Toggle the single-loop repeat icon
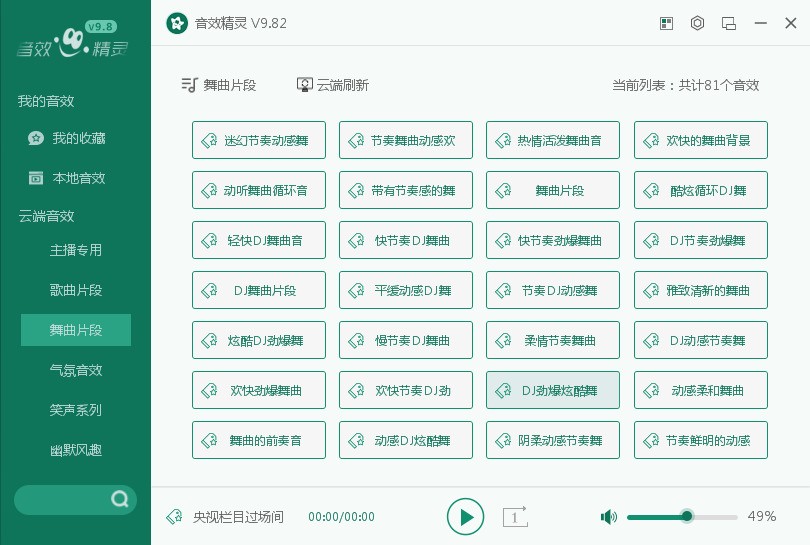The width and height of the screenshot is (810, 545). click(515, 516)
